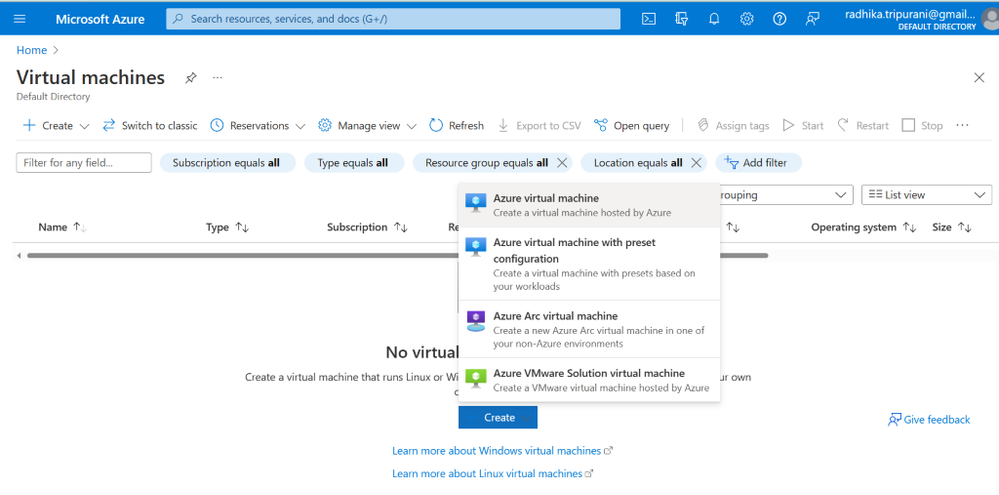999x495 pixels.
Task: Focus the Search resources, services, and docs box
Action: tap(393, 18)
